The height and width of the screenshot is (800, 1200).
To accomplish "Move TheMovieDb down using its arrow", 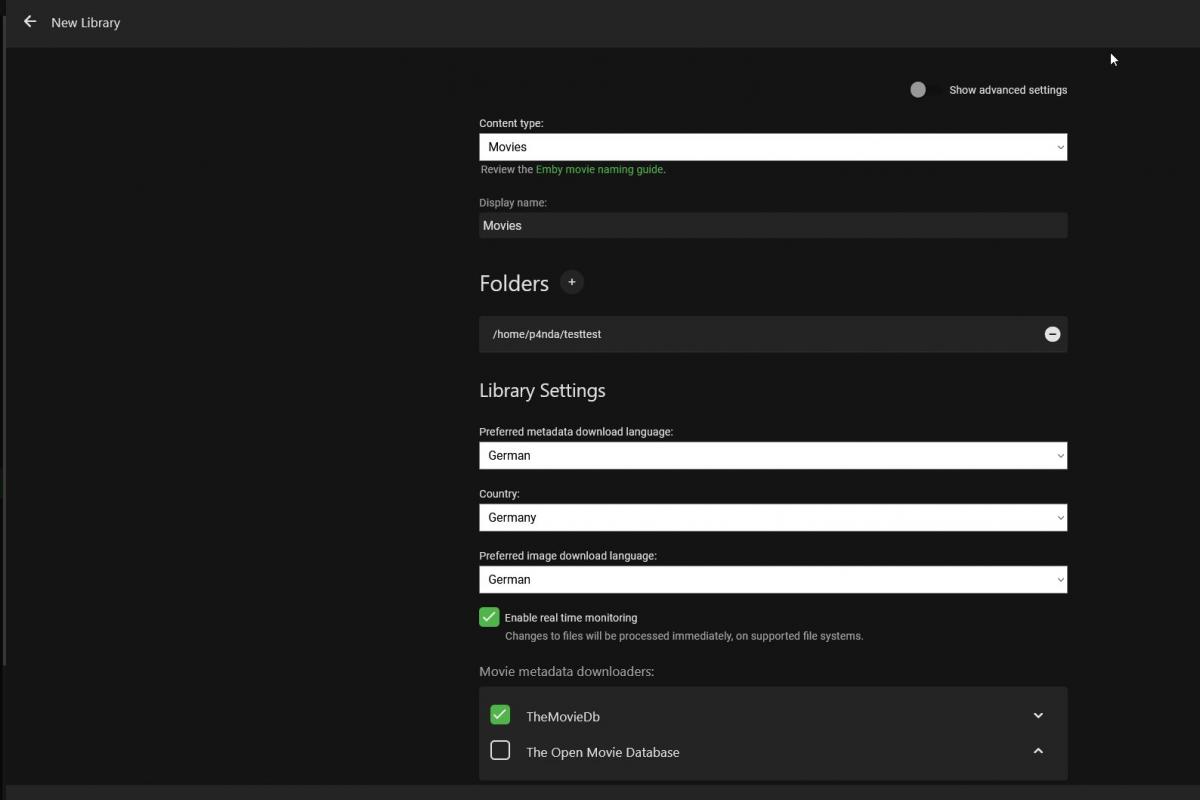I will tap(1038, 715).
